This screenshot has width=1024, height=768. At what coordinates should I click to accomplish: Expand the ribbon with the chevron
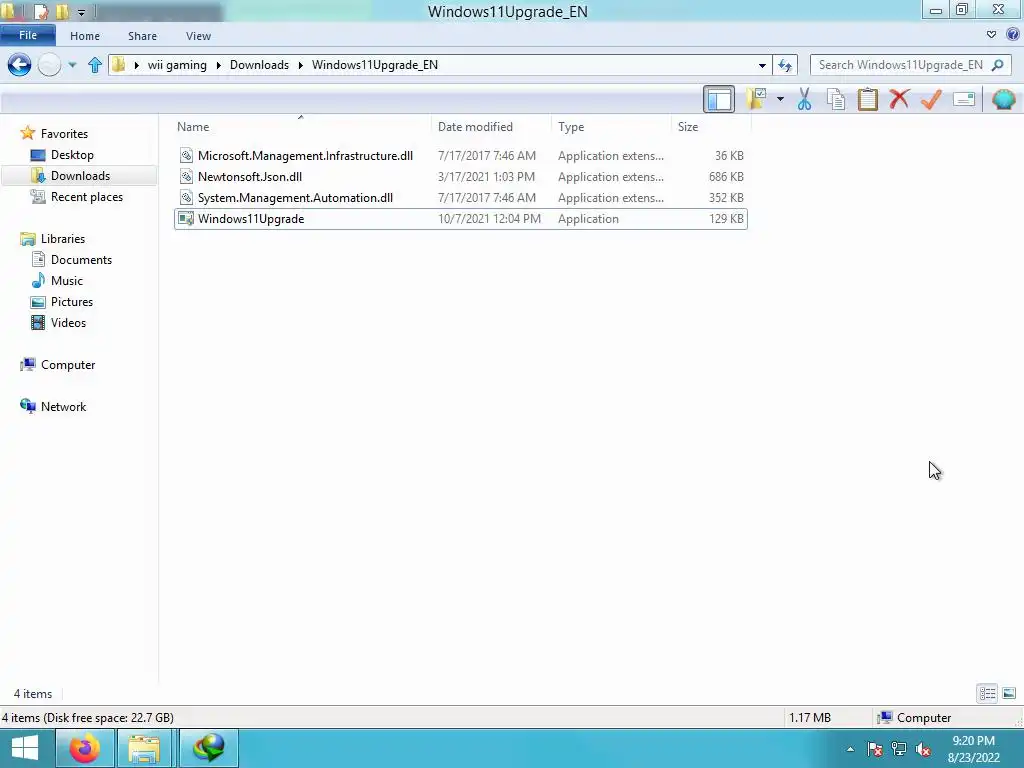991,35
